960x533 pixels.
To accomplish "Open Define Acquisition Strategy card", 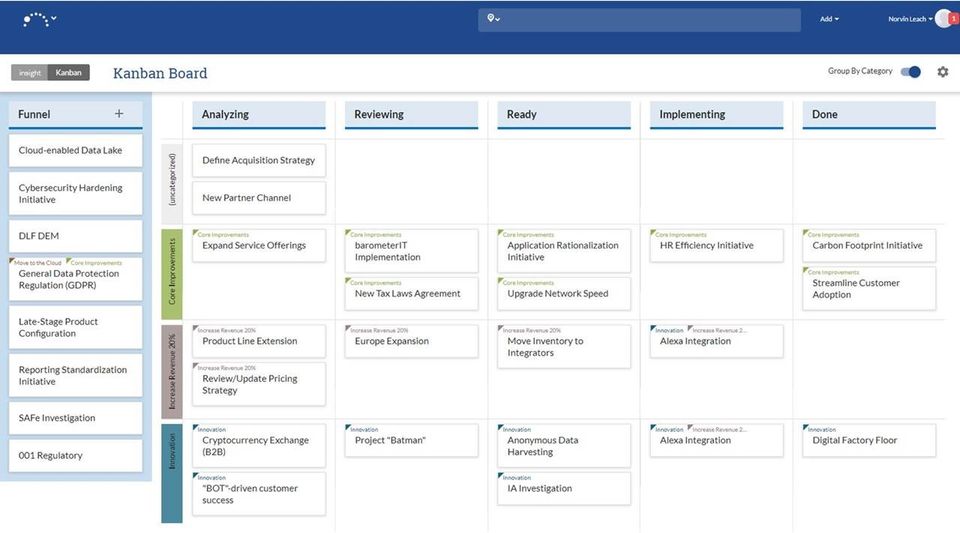I will pos(259,160).
